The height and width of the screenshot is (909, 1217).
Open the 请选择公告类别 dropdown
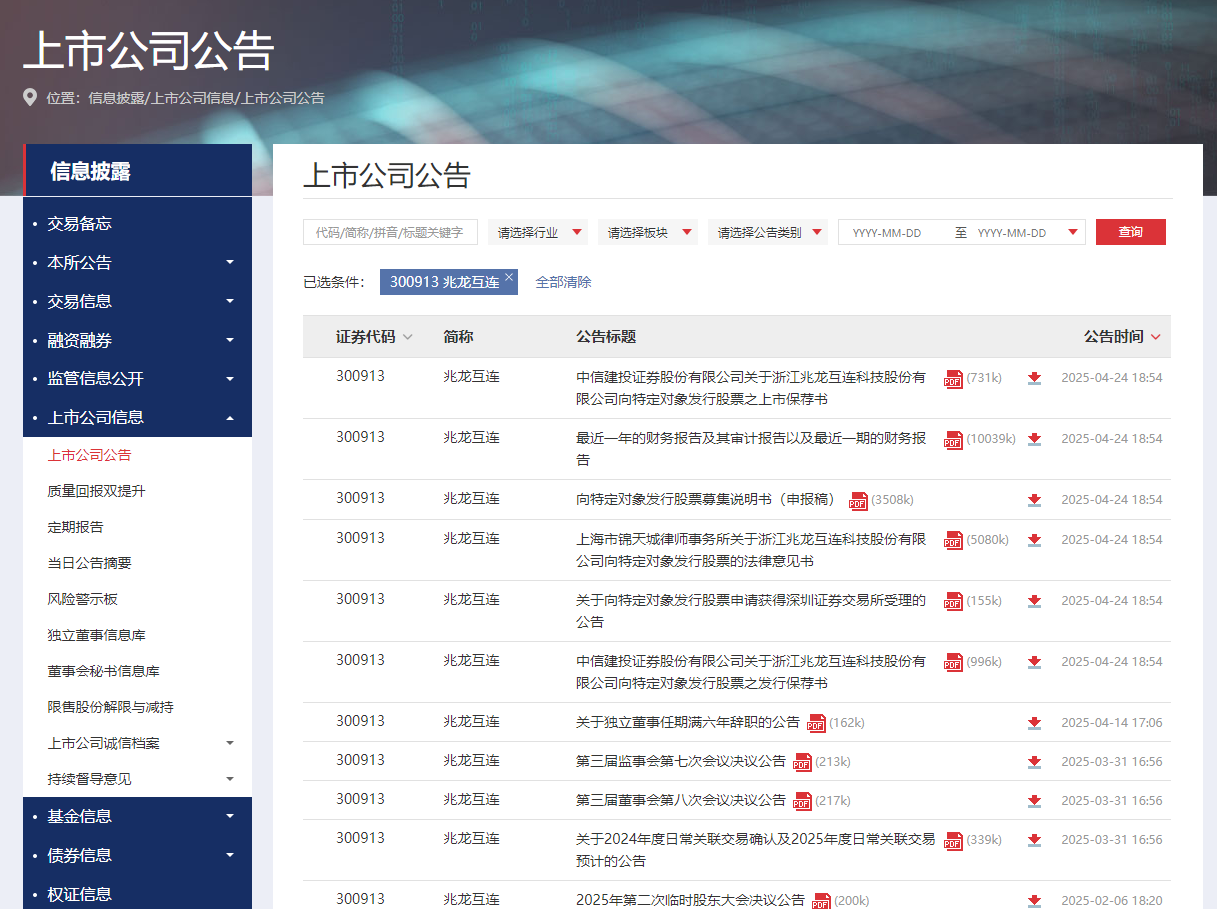(x=768, y=232)
